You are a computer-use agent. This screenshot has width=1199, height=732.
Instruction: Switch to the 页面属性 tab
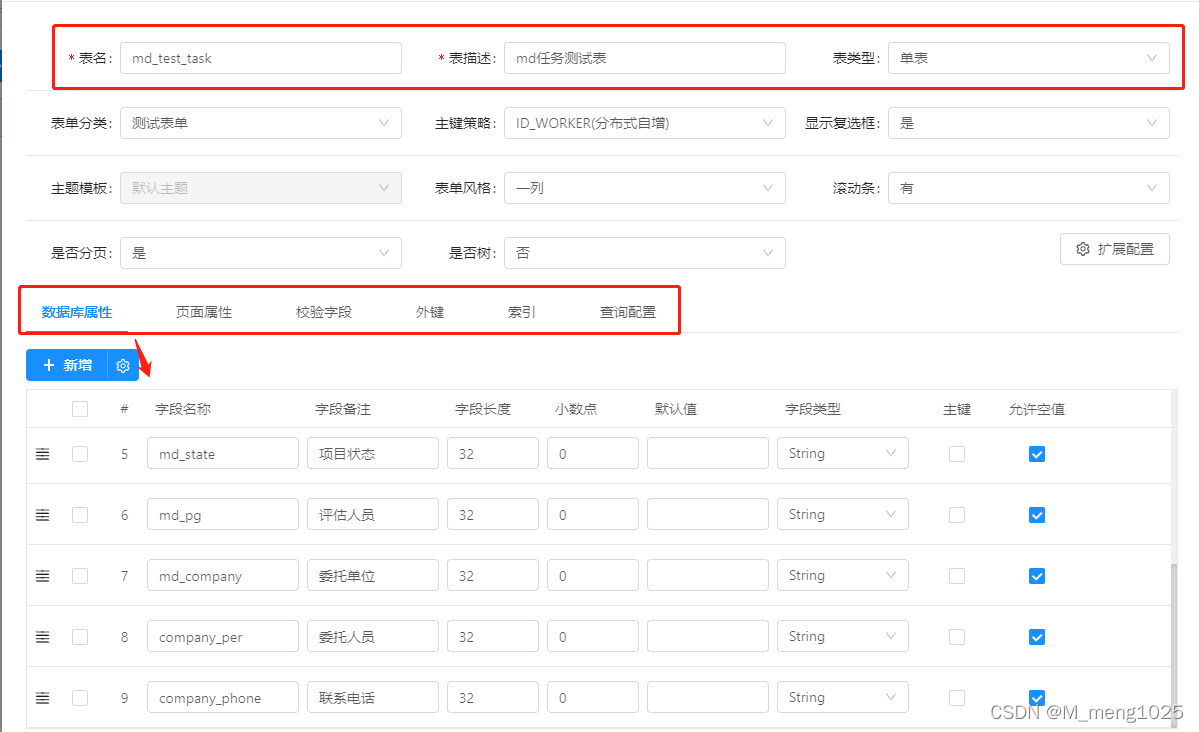[203, 312]
